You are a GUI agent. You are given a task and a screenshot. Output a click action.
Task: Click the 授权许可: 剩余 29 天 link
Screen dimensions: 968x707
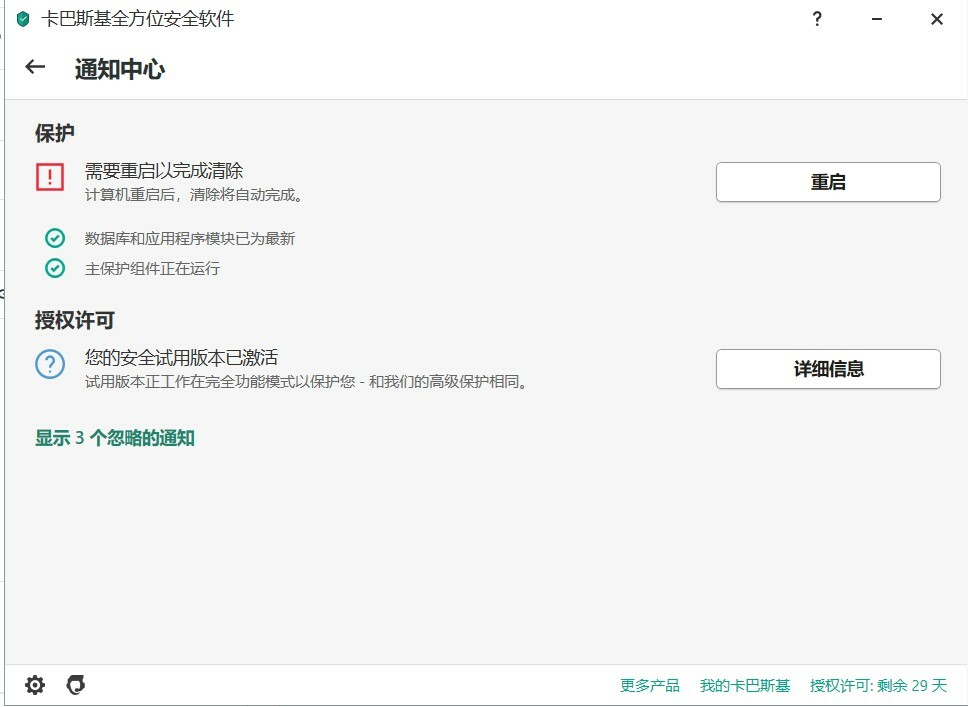(x=878, y=685)
